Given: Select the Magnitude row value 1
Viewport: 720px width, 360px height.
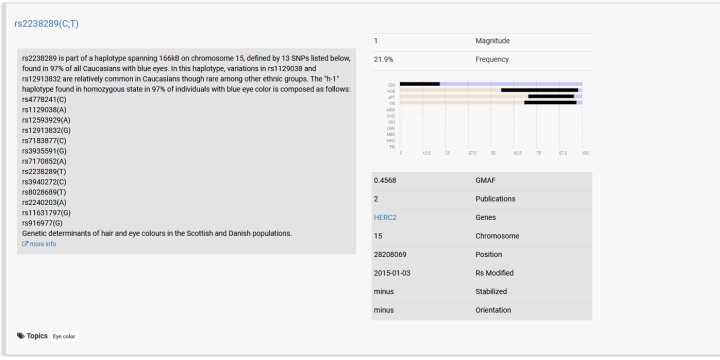Looking at the screenshot, I should (376, 41).
